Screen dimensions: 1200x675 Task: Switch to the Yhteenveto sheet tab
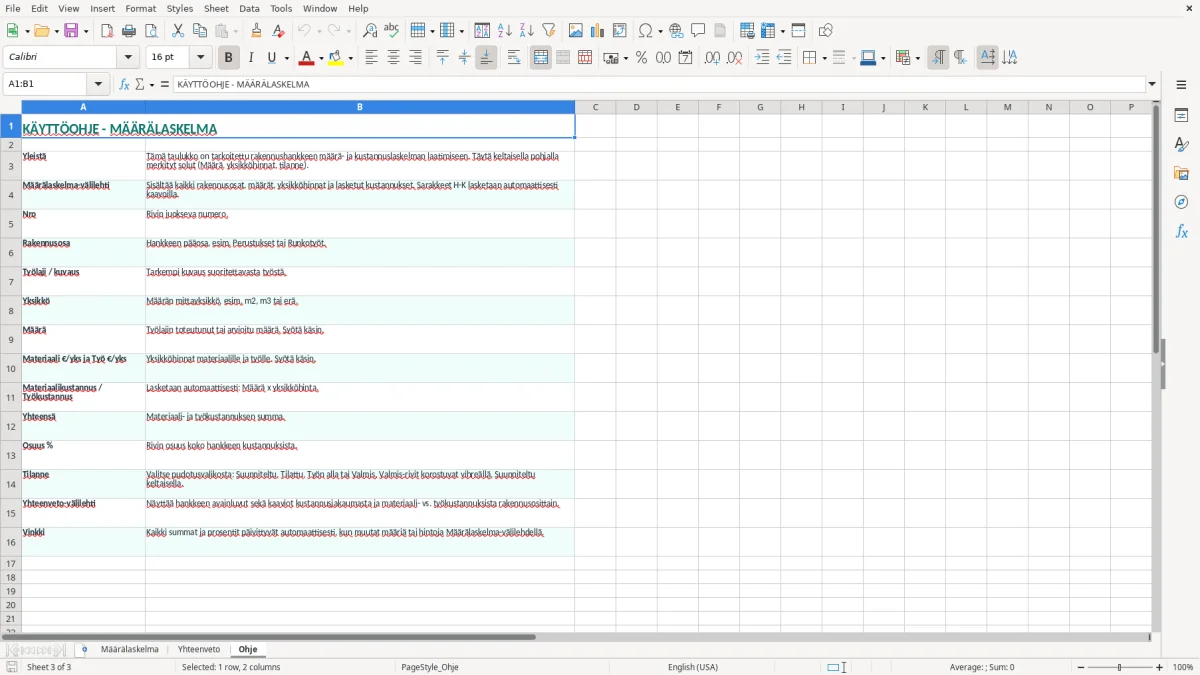[199, 650]
